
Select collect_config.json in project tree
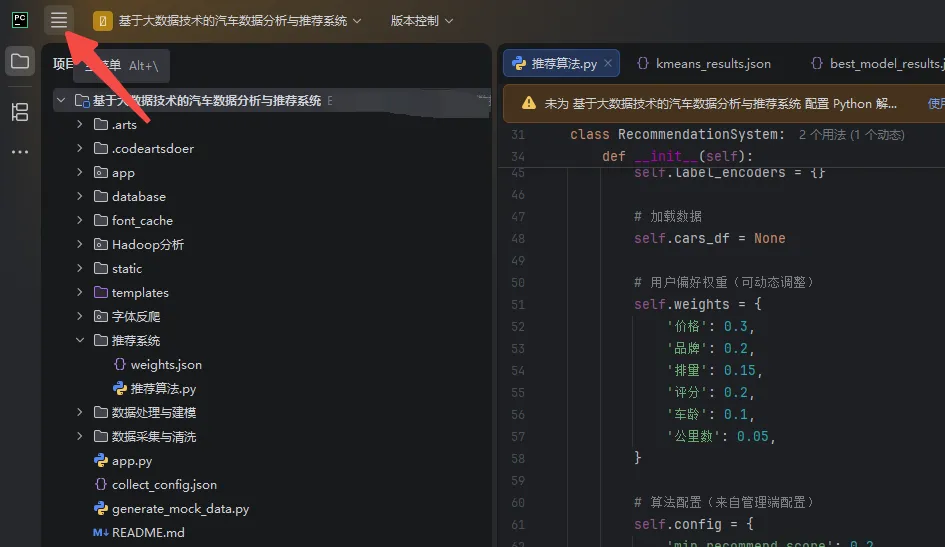coord(164,484)
